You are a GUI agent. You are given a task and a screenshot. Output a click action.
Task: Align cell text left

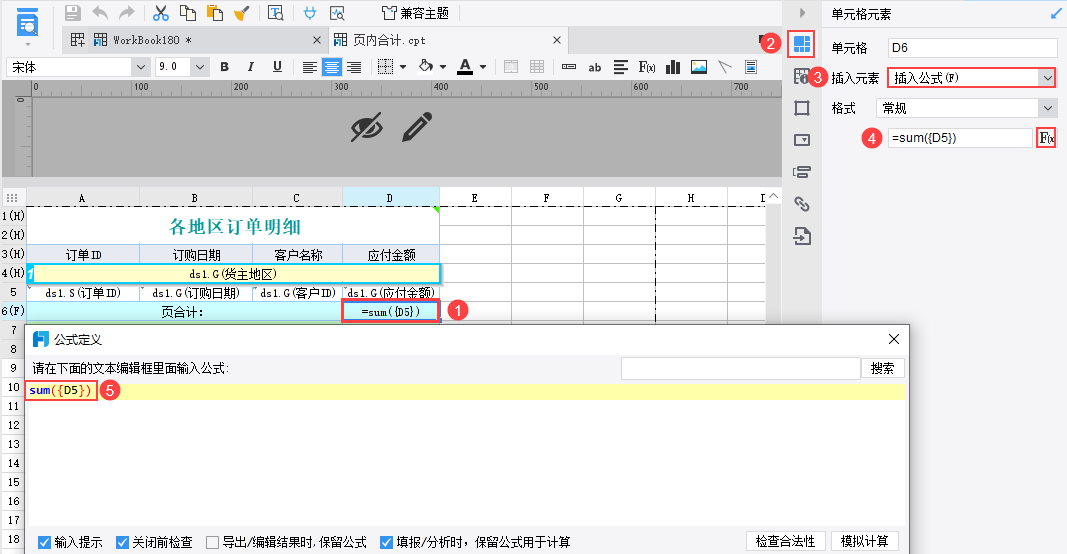pyautogui.click(x=310, y=67)
